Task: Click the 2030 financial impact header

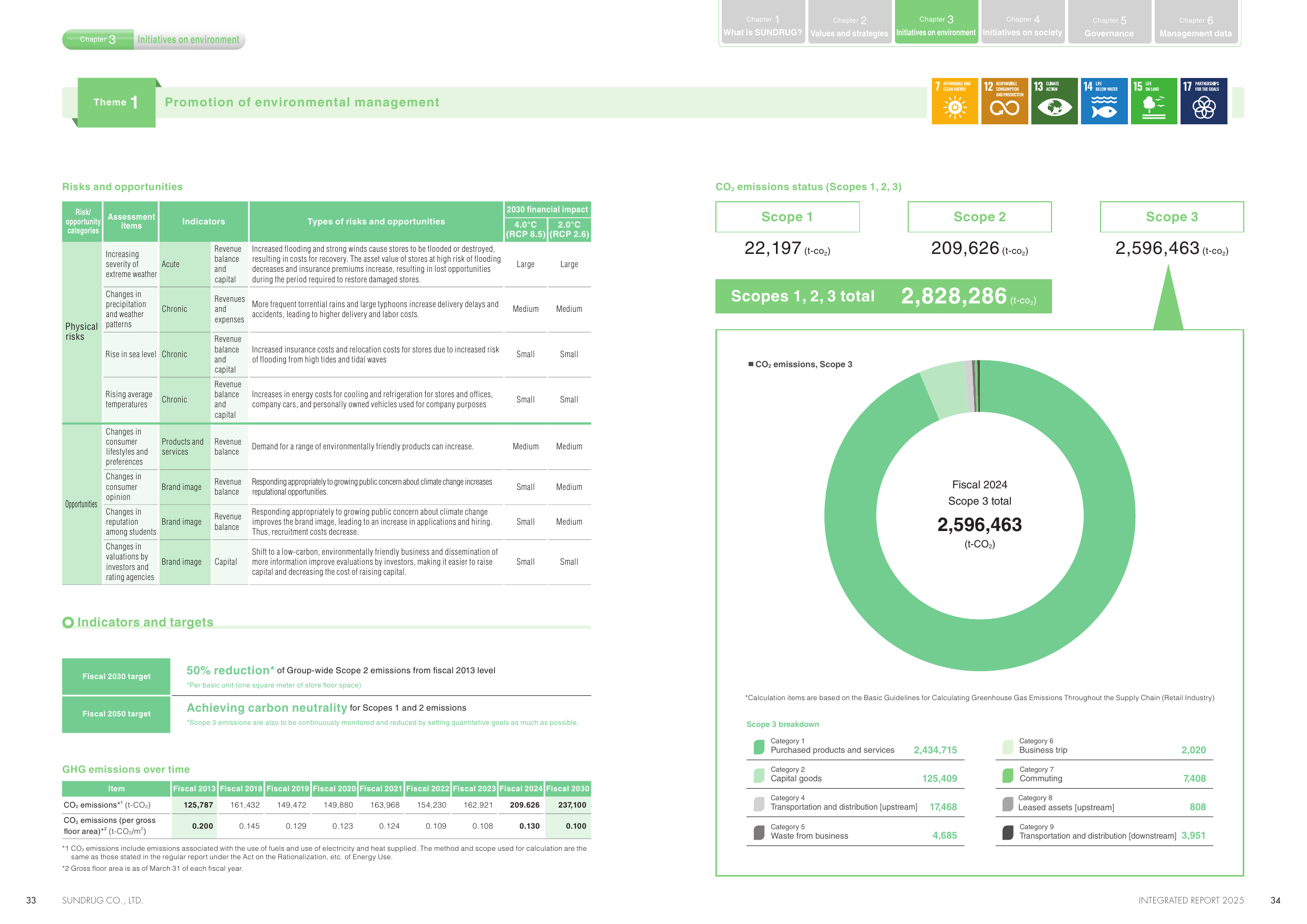Action: (547, 210)
